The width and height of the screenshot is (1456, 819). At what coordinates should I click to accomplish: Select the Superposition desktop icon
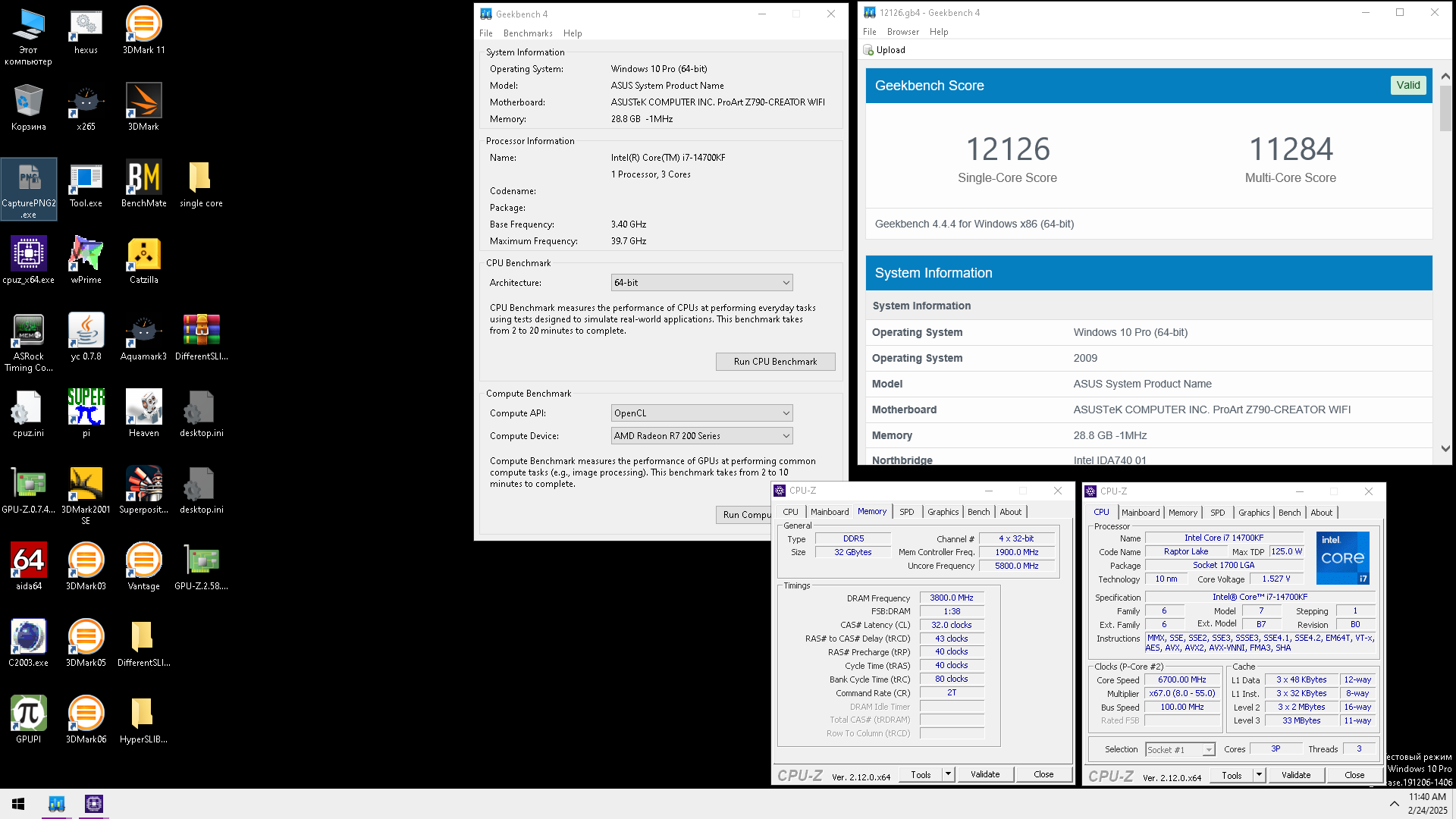coord(143,490)
